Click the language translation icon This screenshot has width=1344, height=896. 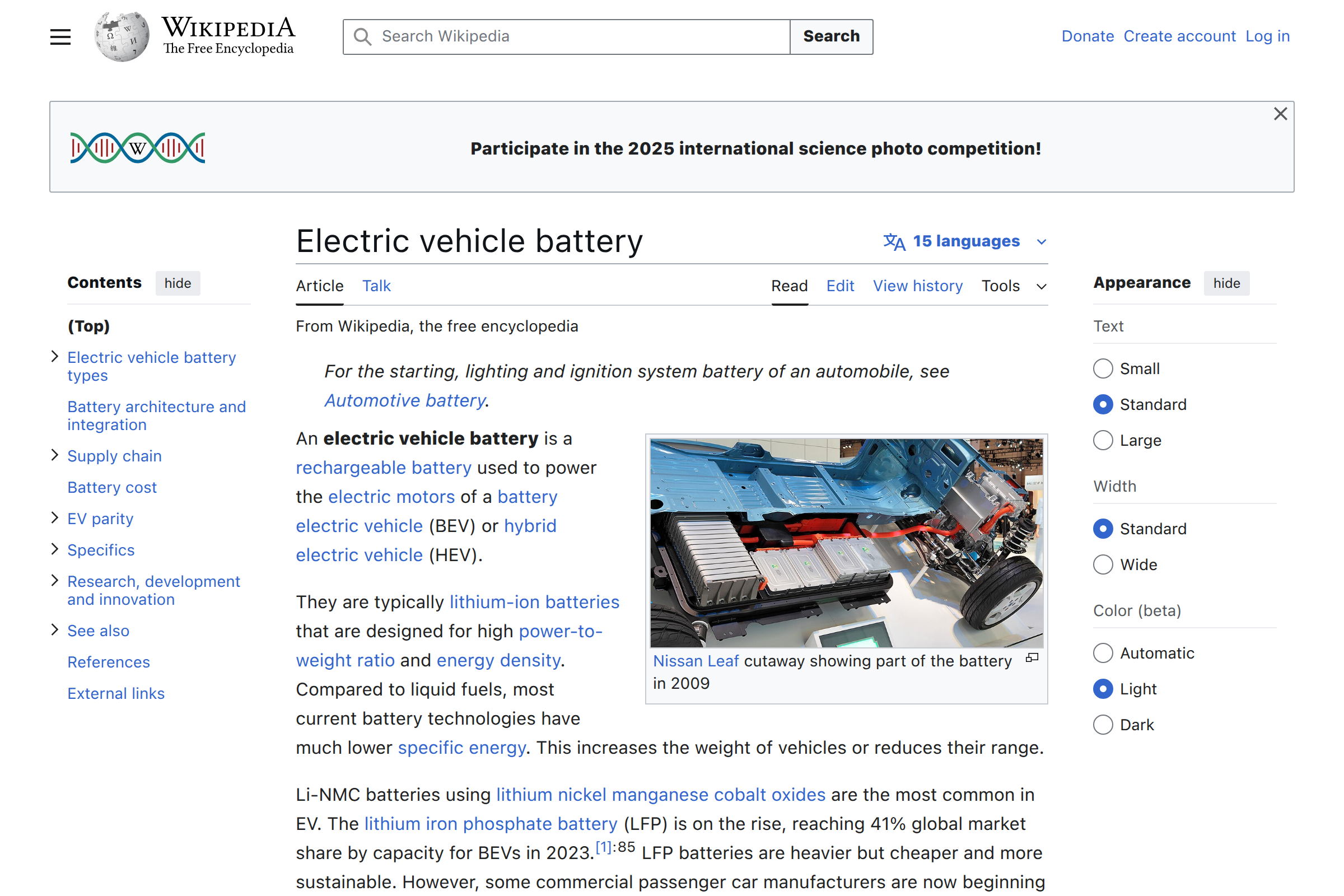tap(894, 242)
